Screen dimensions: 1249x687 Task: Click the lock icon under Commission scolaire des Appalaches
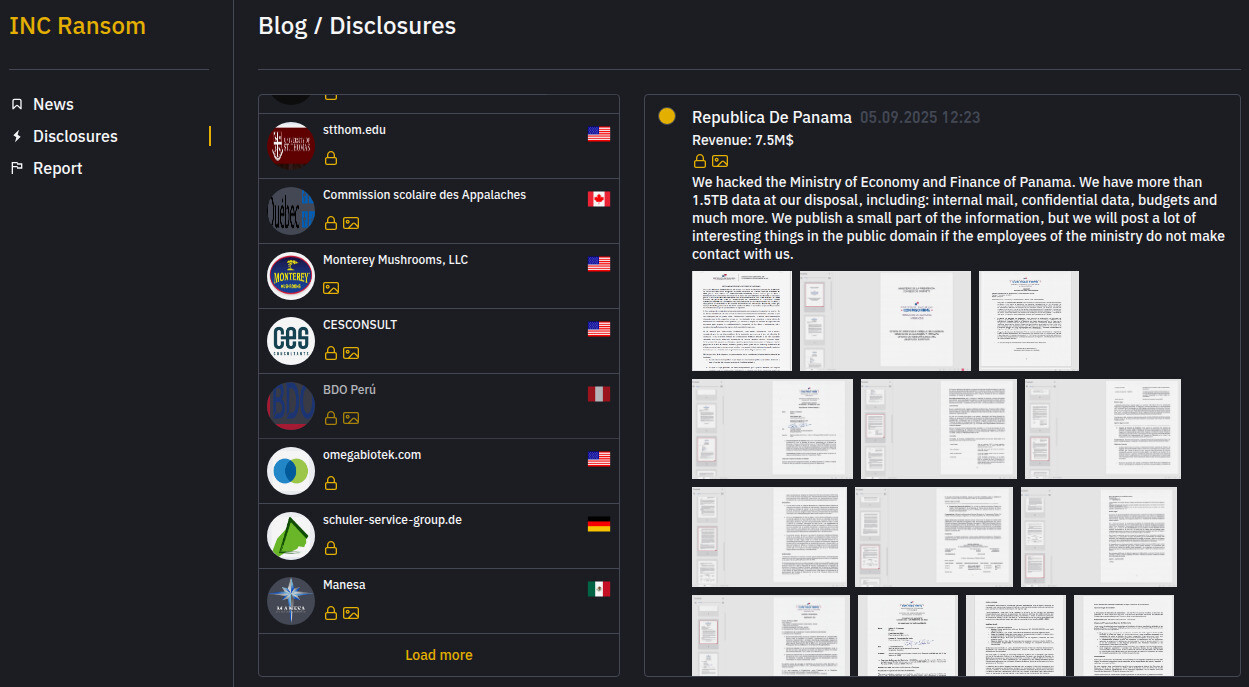pos(330,223)
